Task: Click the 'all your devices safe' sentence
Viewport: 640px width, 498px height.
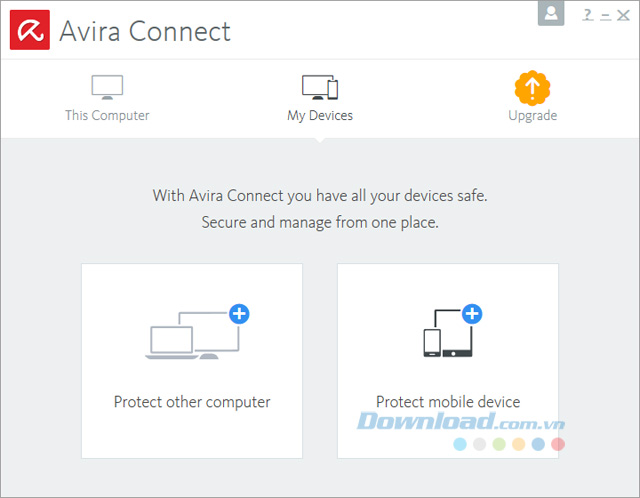Action: (320, 195)
